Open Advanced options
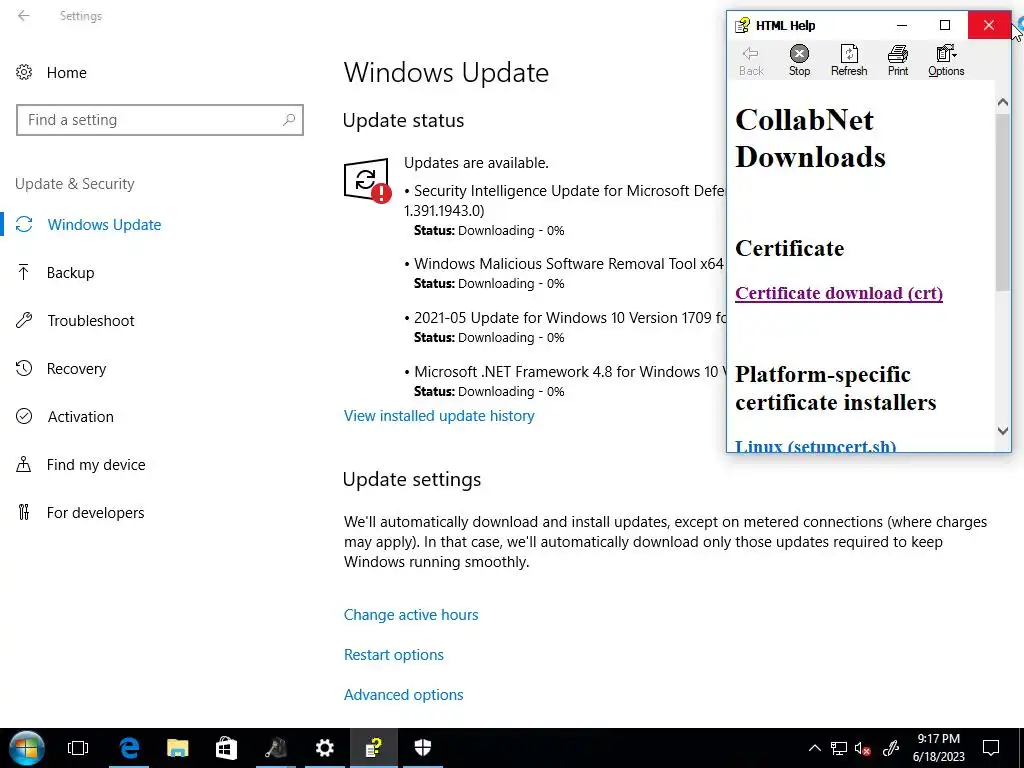The image size is (1024, 768). [x=404, y=695]
